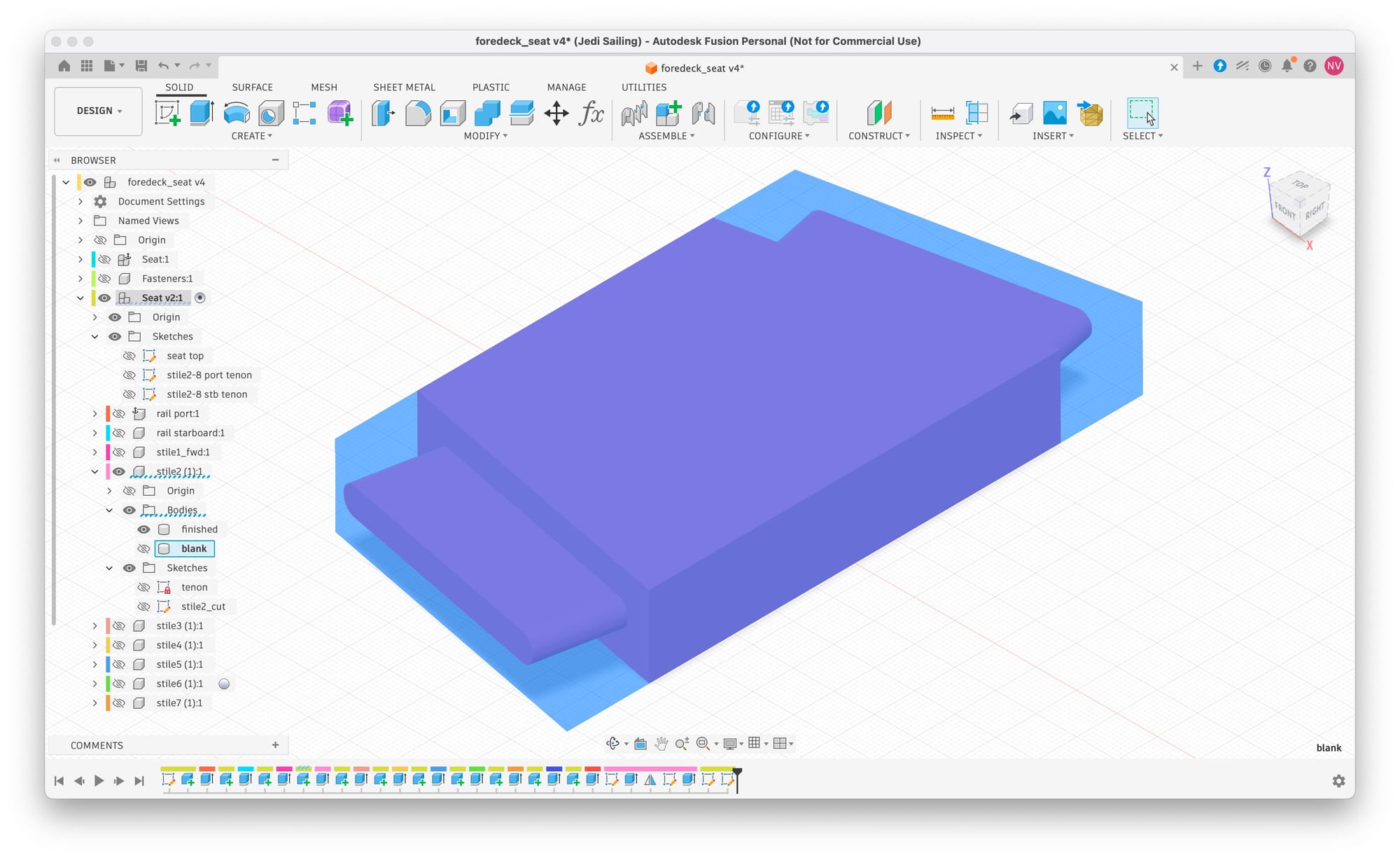Show the rail port:1 component
The image size is (1400, 858).
tap(119, 414)
